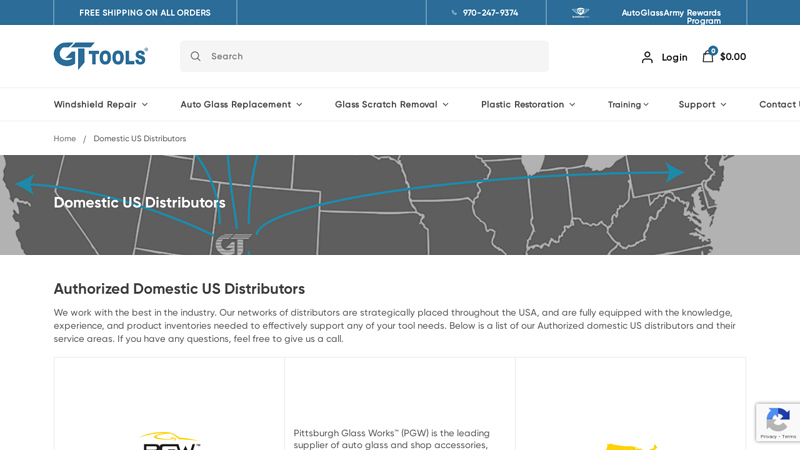Viewport: 800px width, 450px height.
Task: Click the AutoGlassArmy rewards badge icon
Action: (580, 13)
